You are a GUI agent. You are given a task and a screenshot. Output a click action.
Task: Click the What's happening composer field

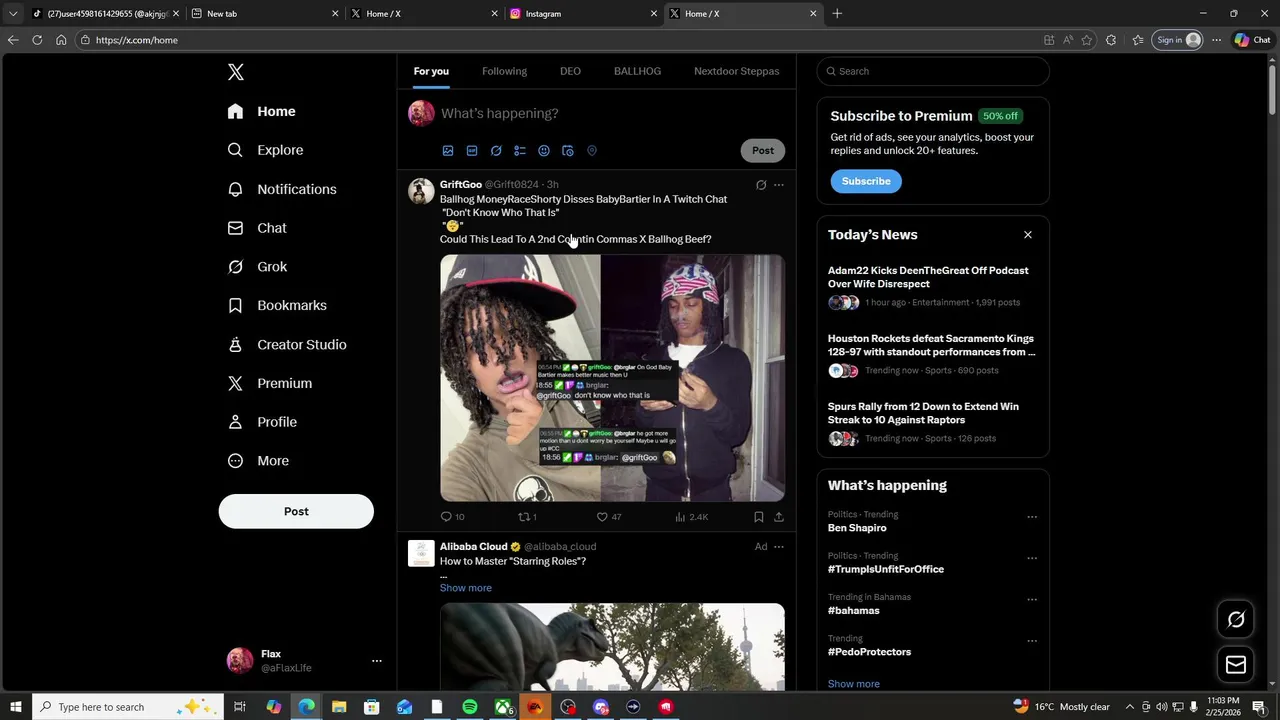click(x=611, y=113)
